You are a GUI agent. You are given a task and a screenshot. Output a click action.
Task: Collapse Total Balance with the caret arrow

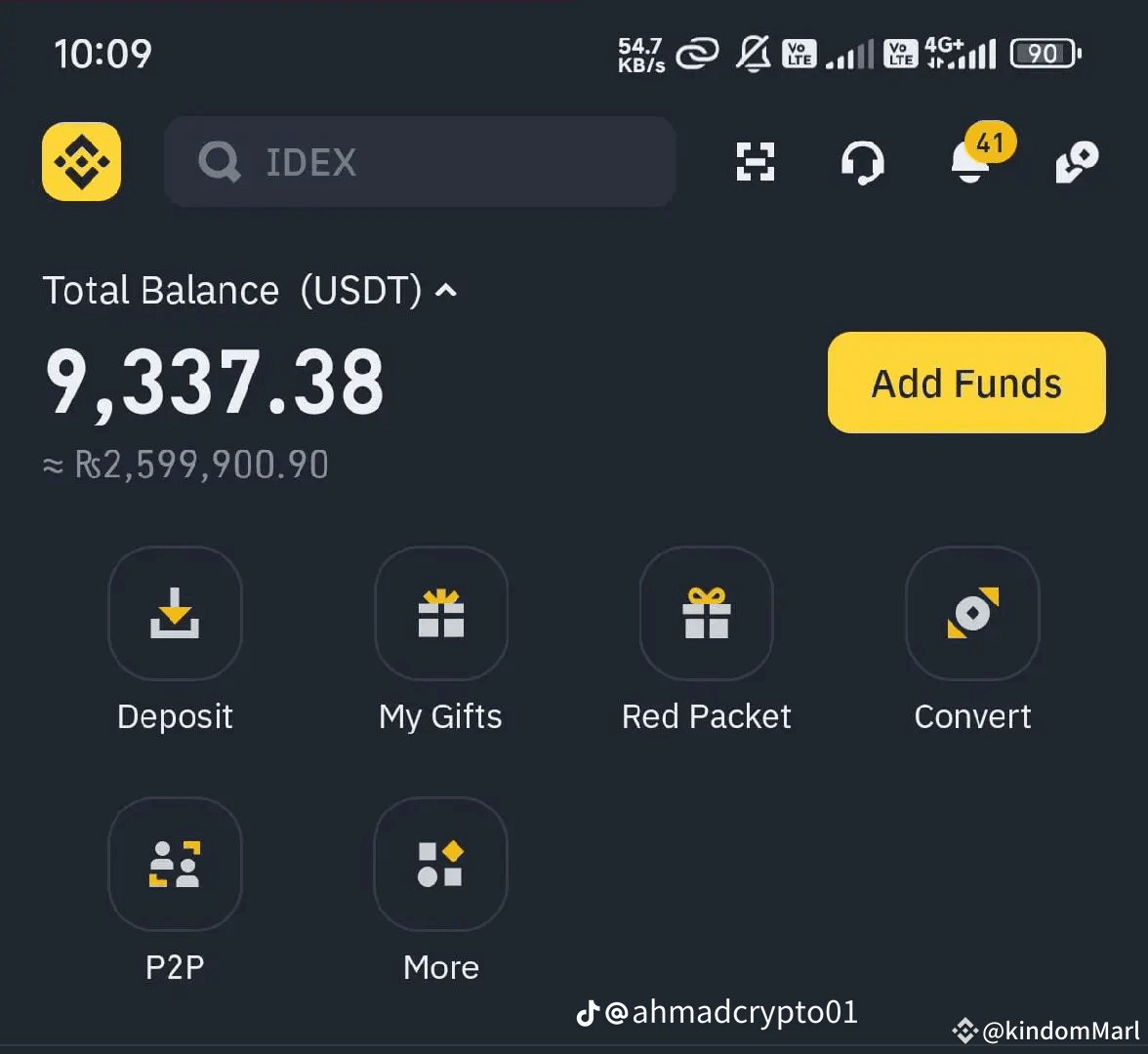[446, 291]
